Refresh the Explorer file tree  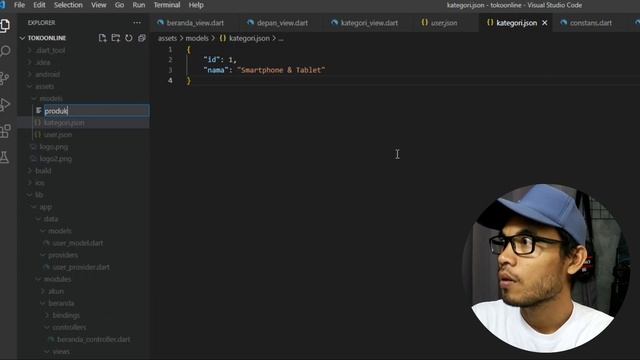tap(129, 38)
